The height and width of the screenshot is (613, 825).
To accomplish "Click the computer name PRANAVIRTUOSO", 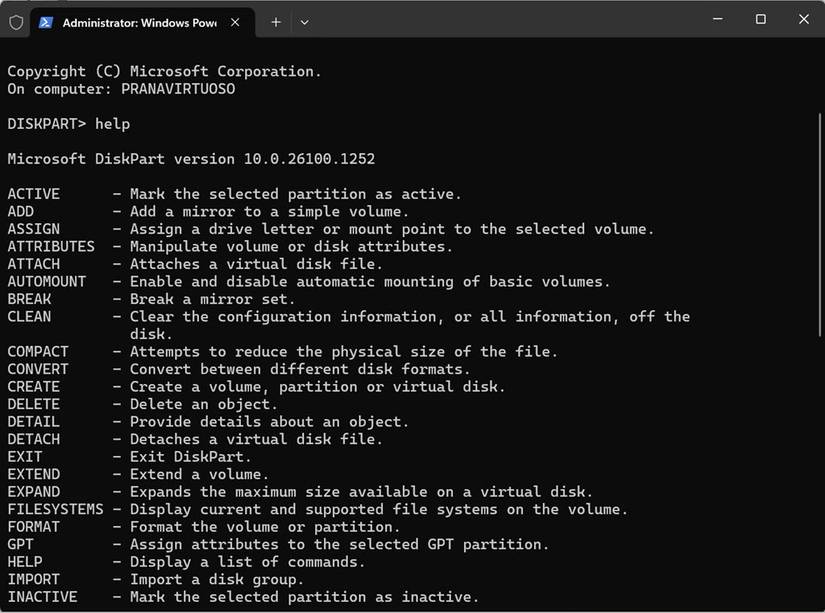I will [x=176, y=88].
